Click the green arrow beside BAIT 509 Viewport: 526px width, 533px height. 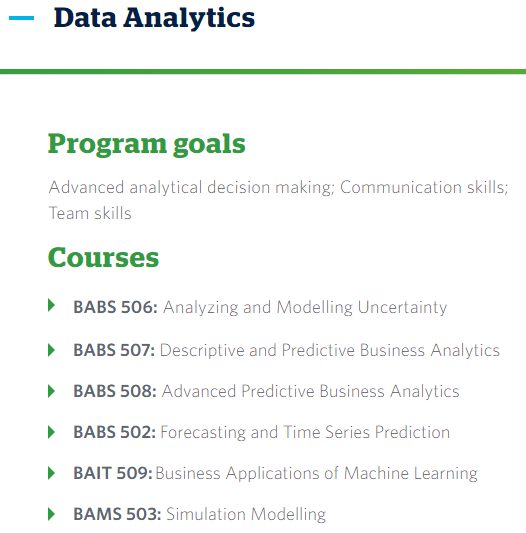tap(51, 473)
